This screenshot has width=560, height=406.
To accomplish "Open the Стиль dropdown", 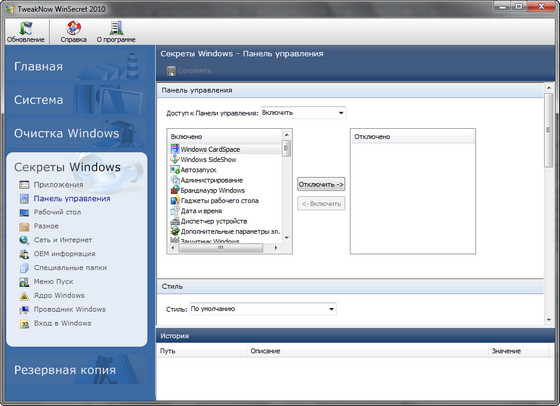I will click(x=262, y=309).
